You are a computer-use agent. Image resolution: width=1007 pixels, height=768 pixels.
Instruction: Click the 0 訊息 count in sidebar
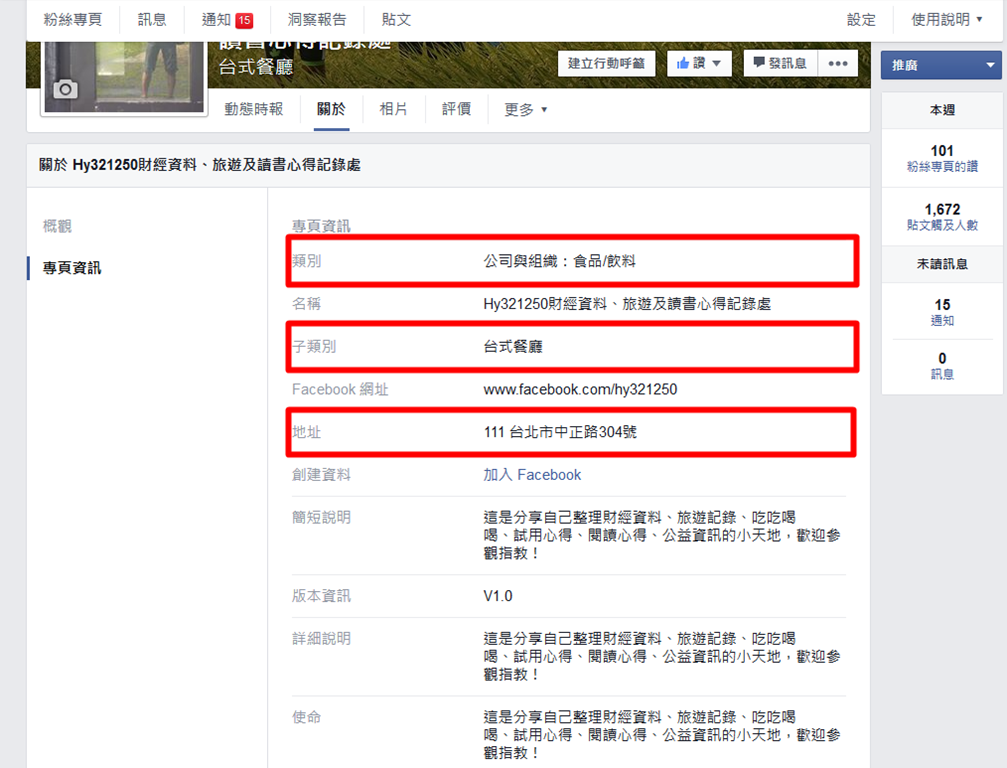tap(942, 366)
